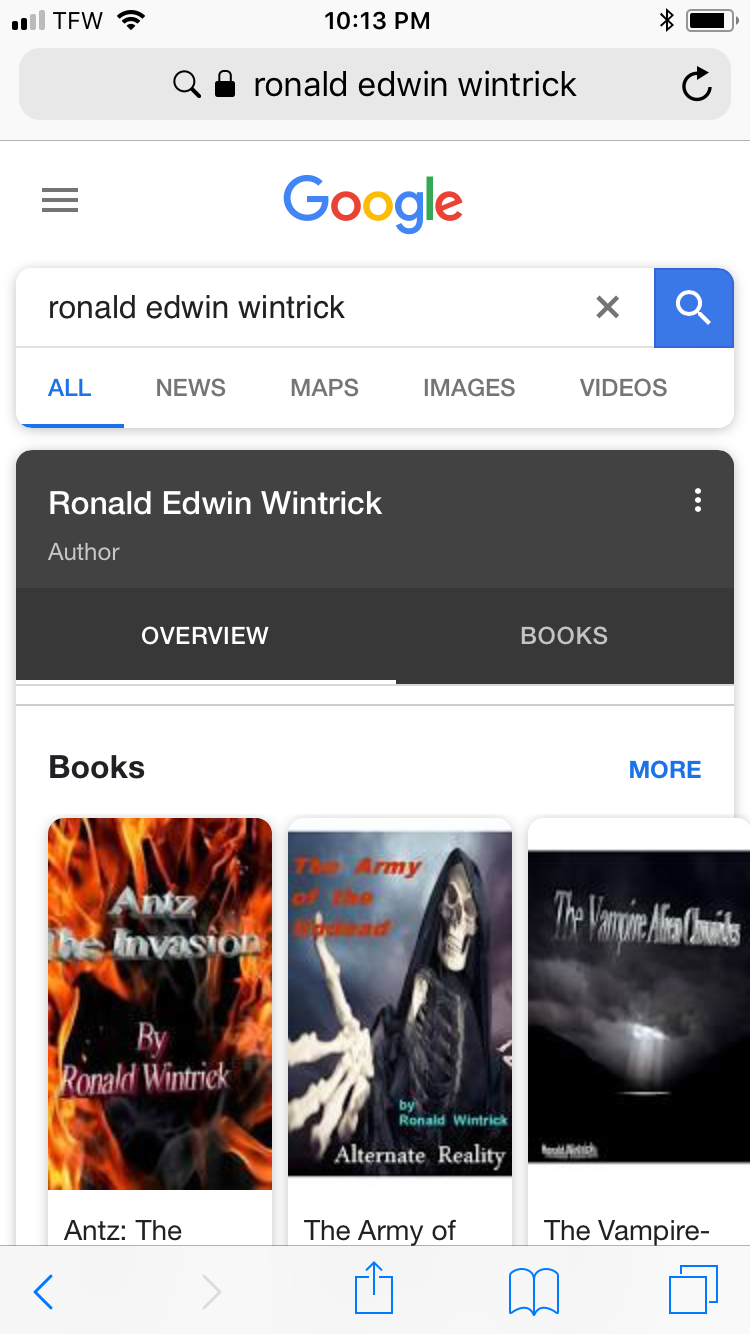750x1334 pixels.
Task: Switch to the VIDEOS results tab
Action: point(624,388)
